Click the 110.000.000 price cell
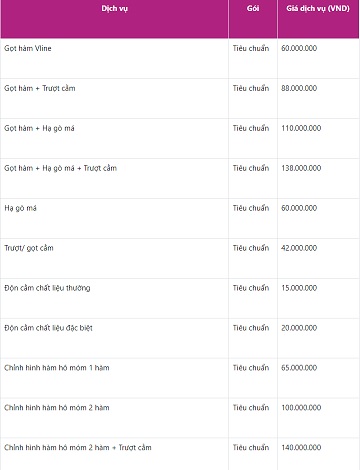Viewport: 360px width, 470px height. click(318, 138)
